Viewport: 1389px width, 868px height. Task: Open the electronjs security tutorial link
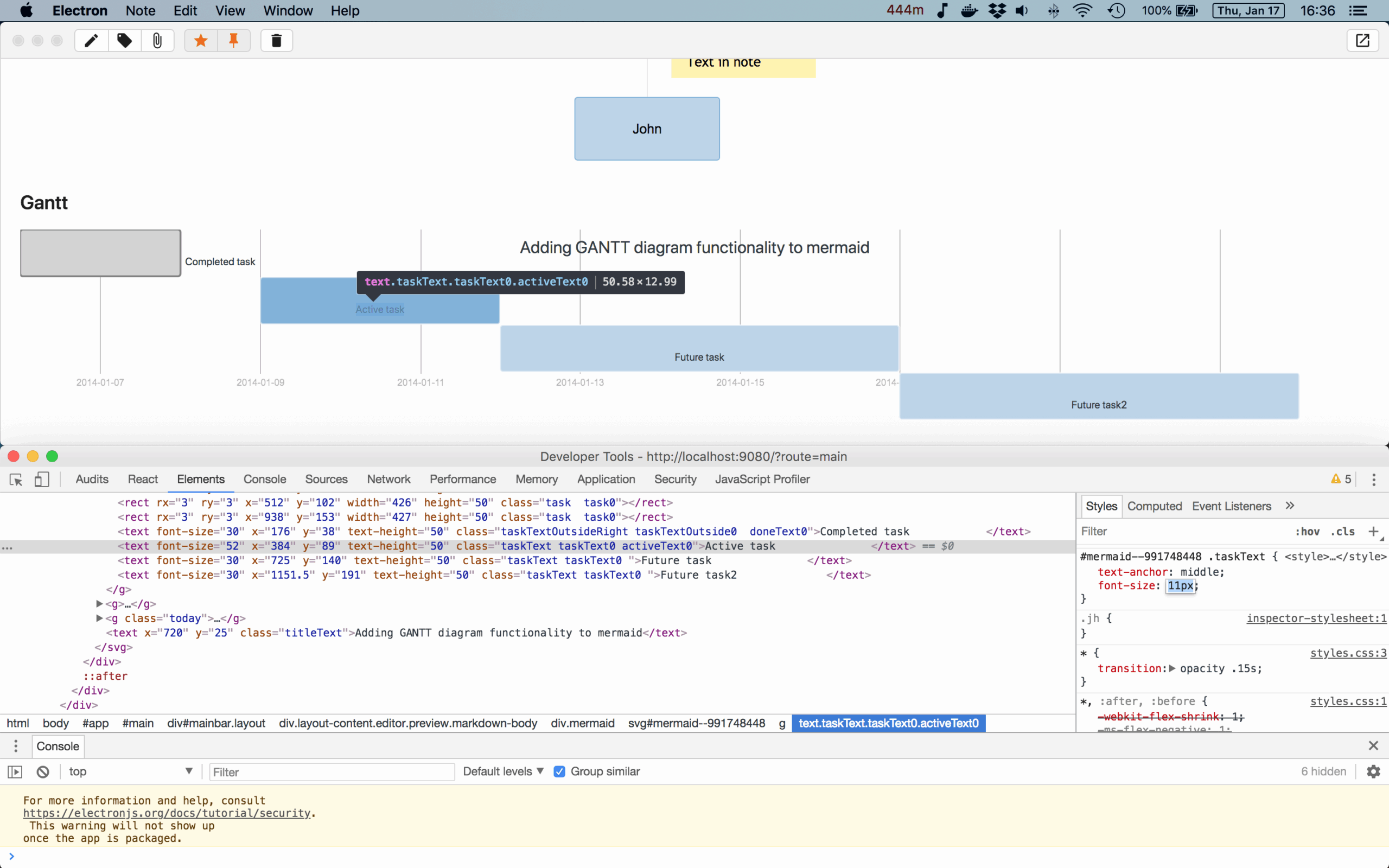(x=167, y=813)
